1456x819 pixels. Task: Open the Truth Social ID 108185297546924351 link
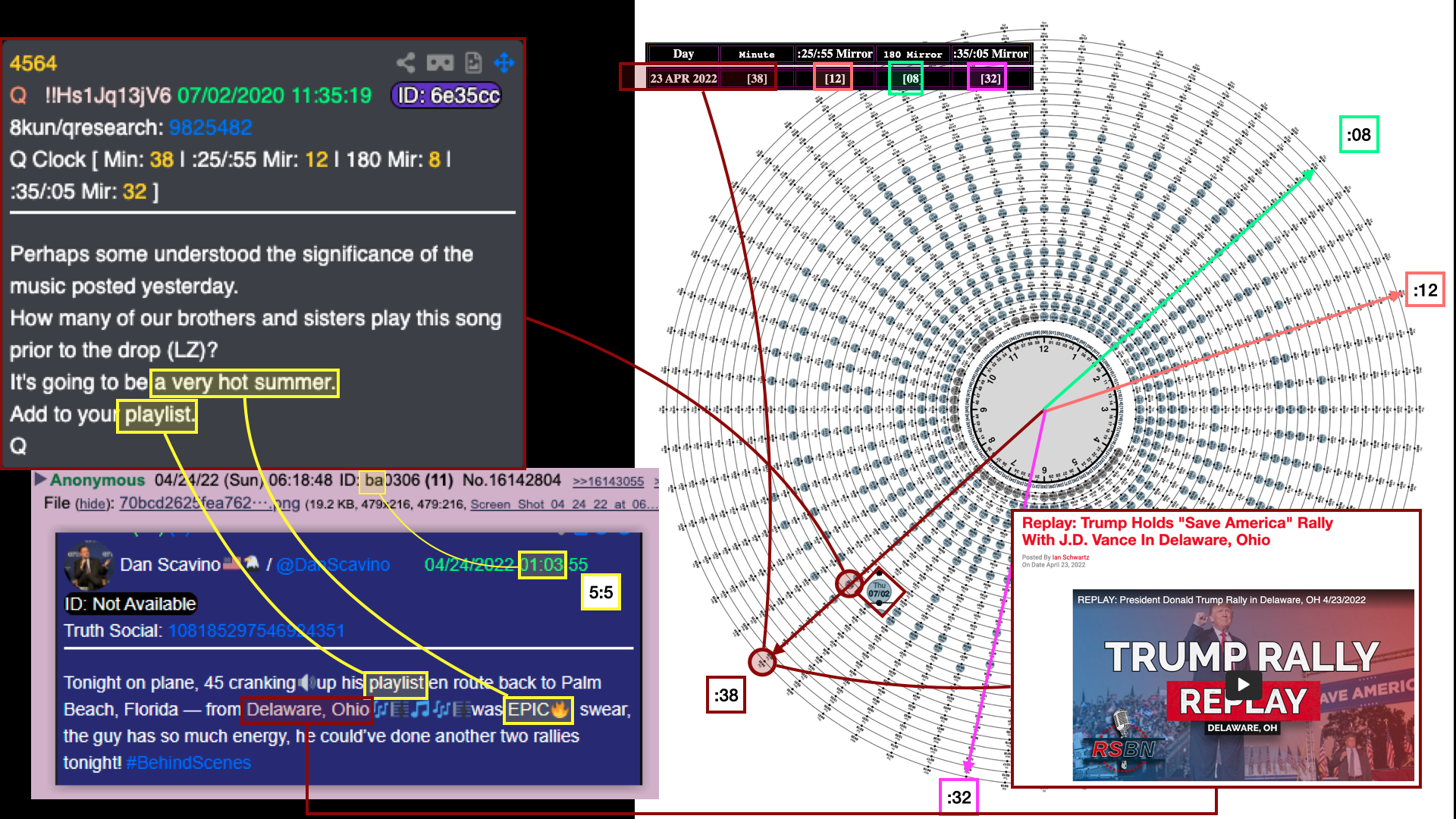pos(256,631)
